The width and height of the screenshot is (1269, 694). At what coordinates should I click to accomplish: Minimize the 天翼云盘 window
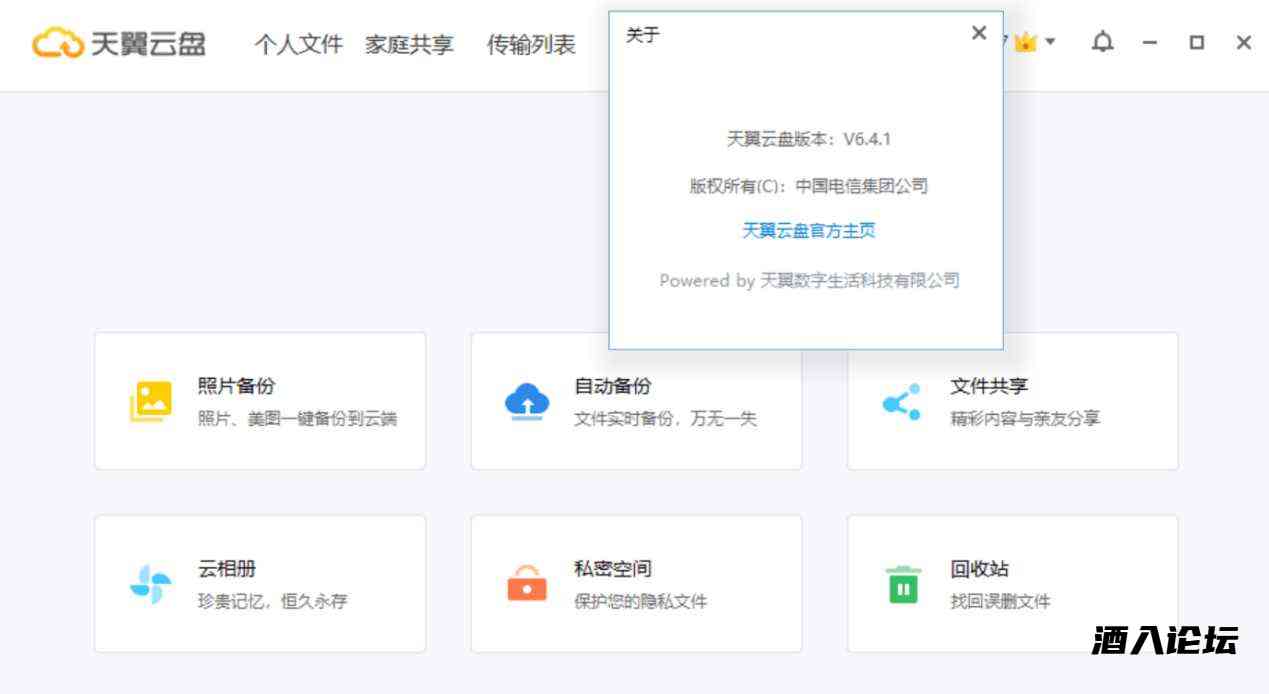[1150, 43]
